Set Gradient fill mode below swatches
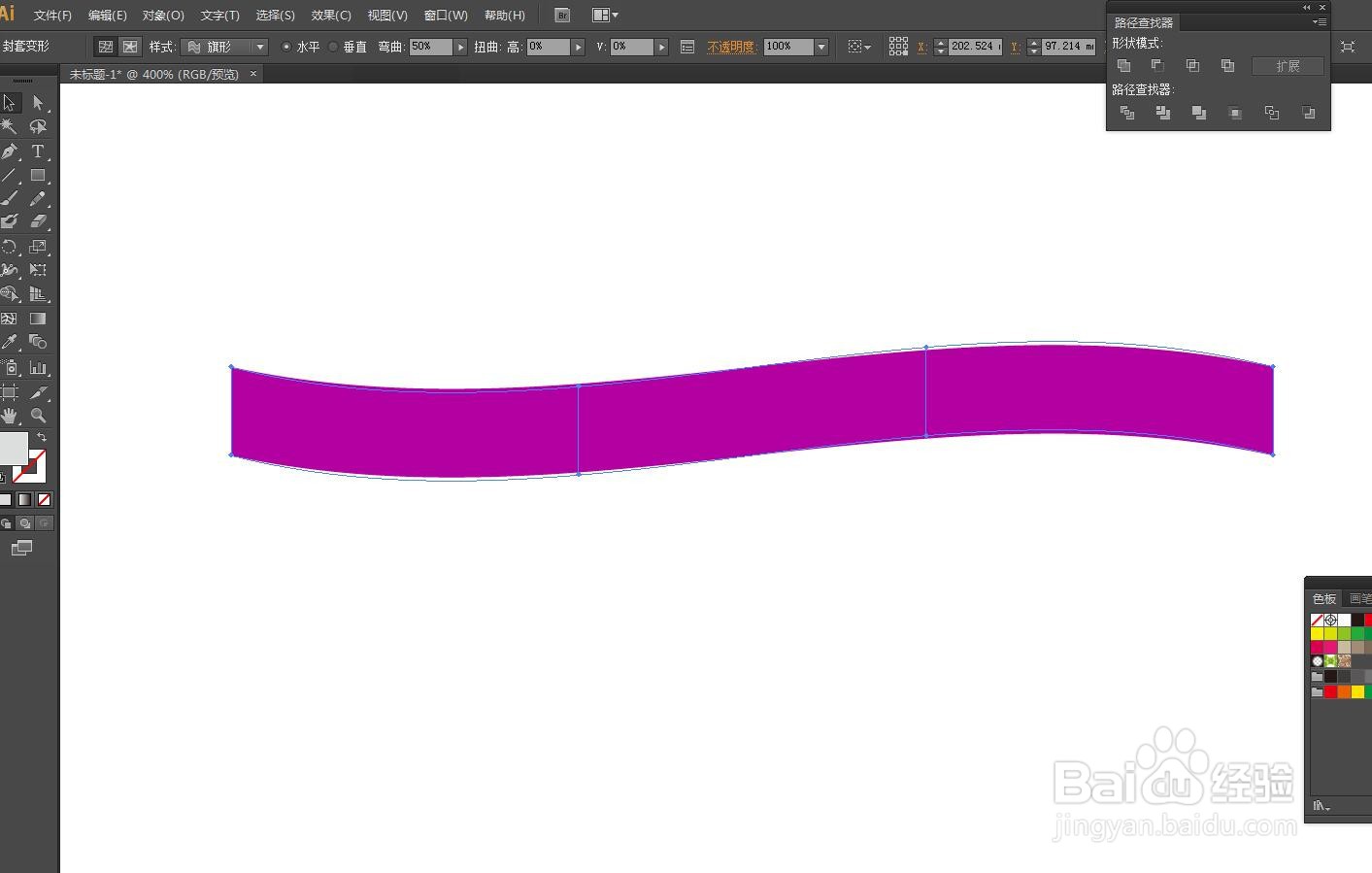Screen dimensions: 1372x873 pyautogui.click(x=24, y=499)
